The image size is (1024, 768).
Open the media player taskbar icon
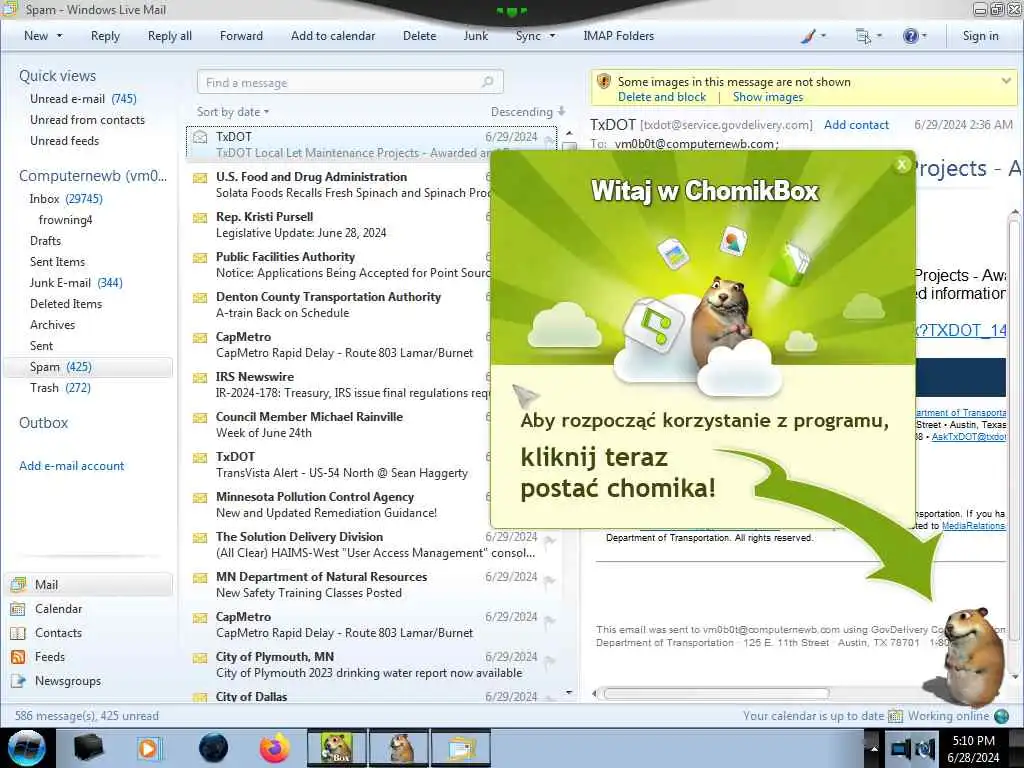[x=149, y=748]
